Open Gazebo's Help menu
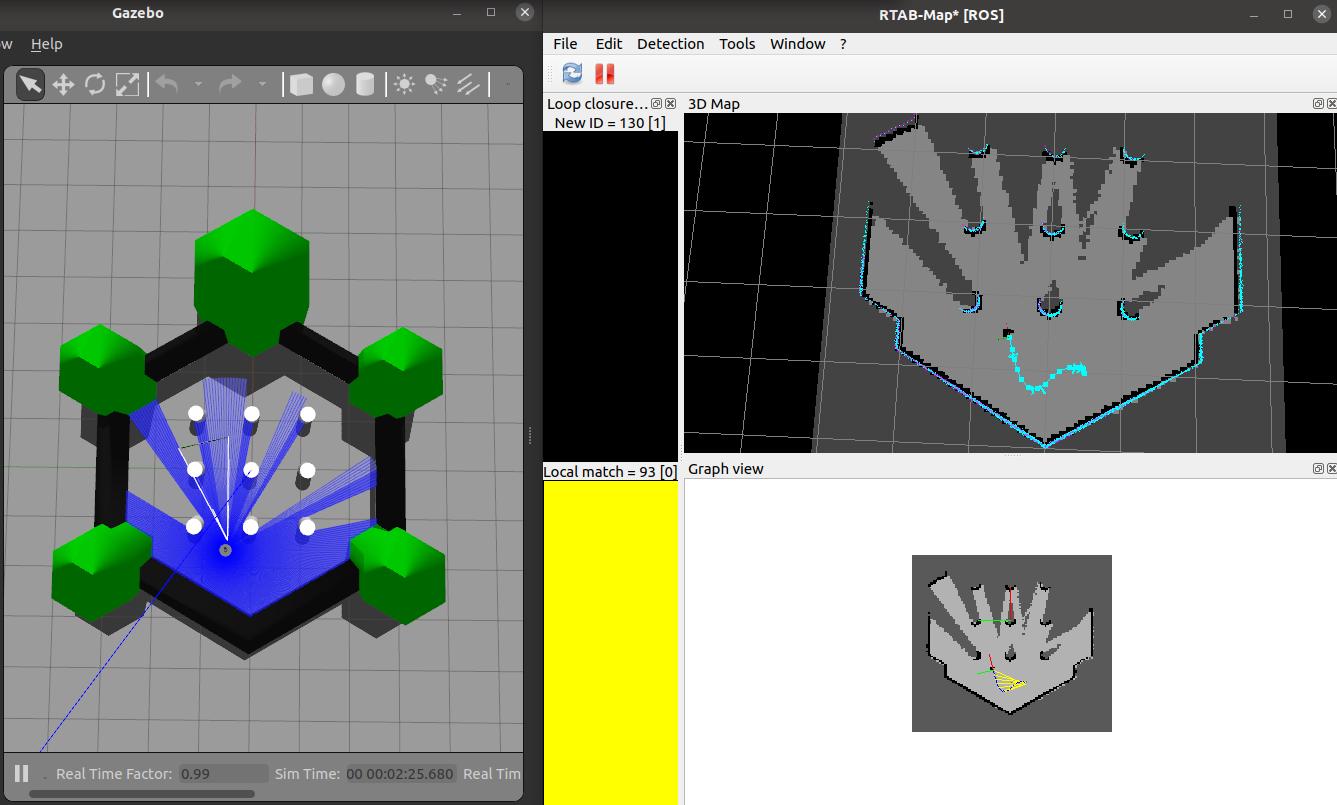The image size is (1337, 805). [46, 44]
